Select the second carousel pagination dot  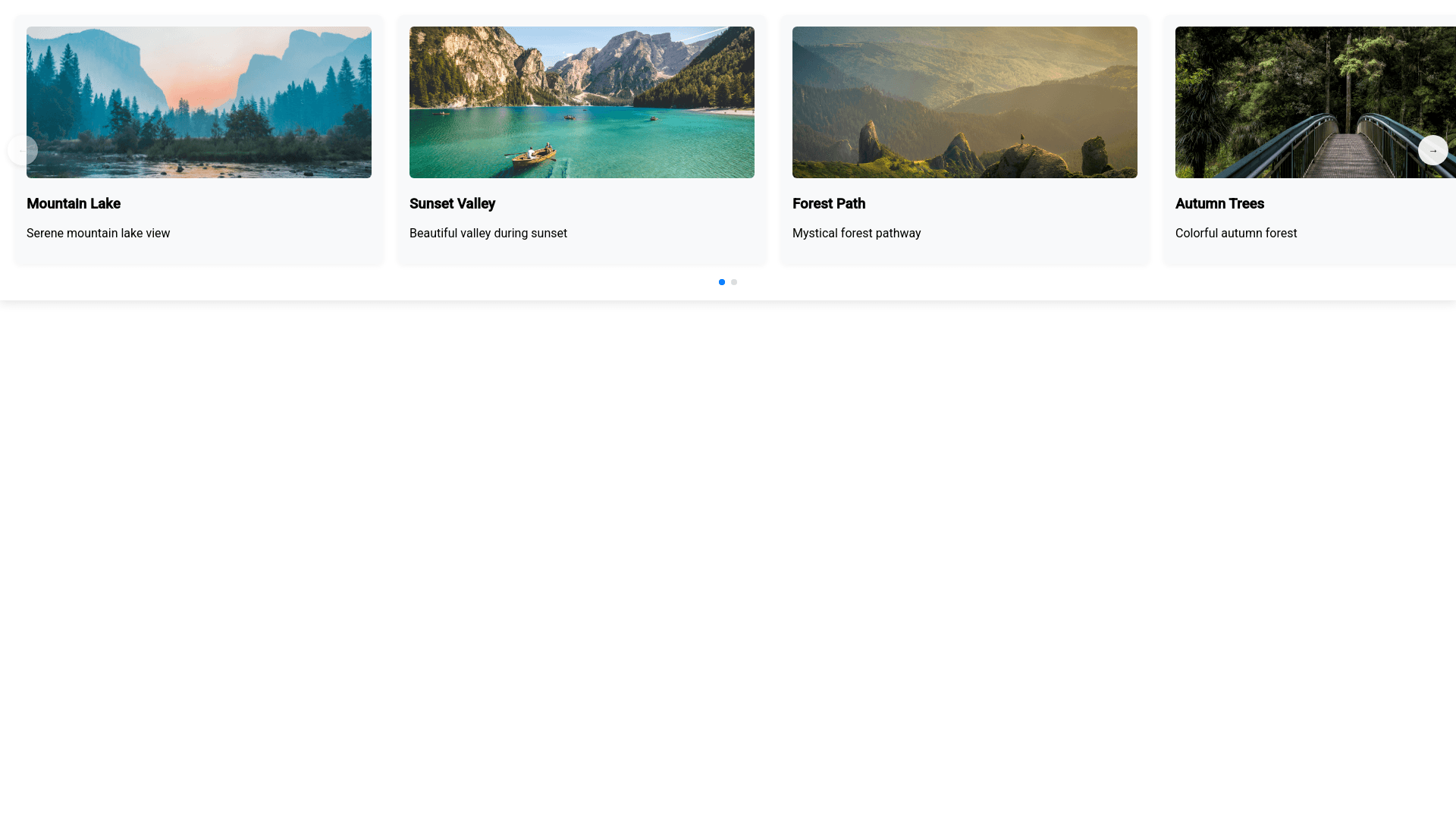click(734, 282)
